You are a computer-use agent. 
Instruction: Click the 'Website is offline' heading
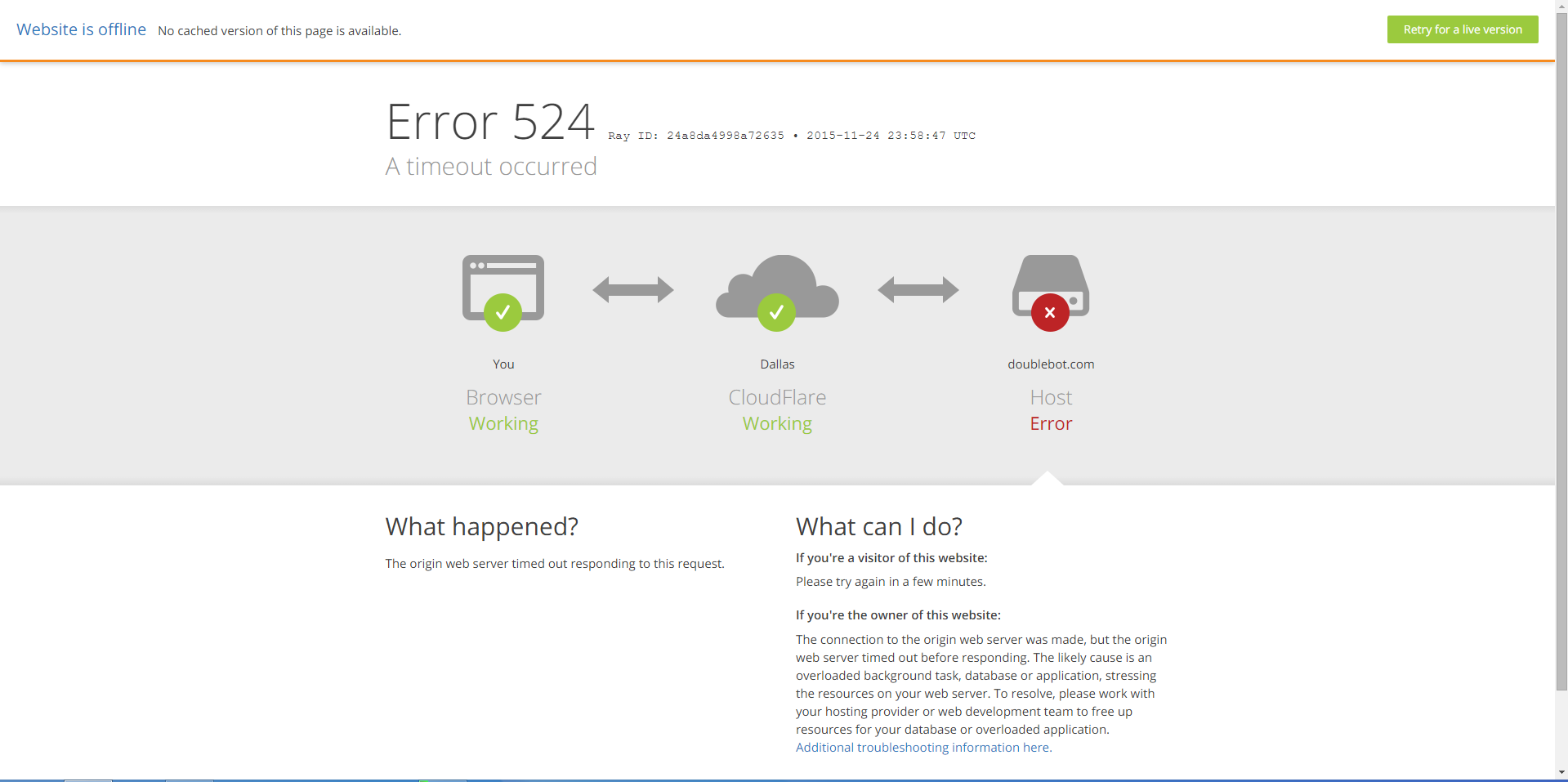[x=81, y=29]
